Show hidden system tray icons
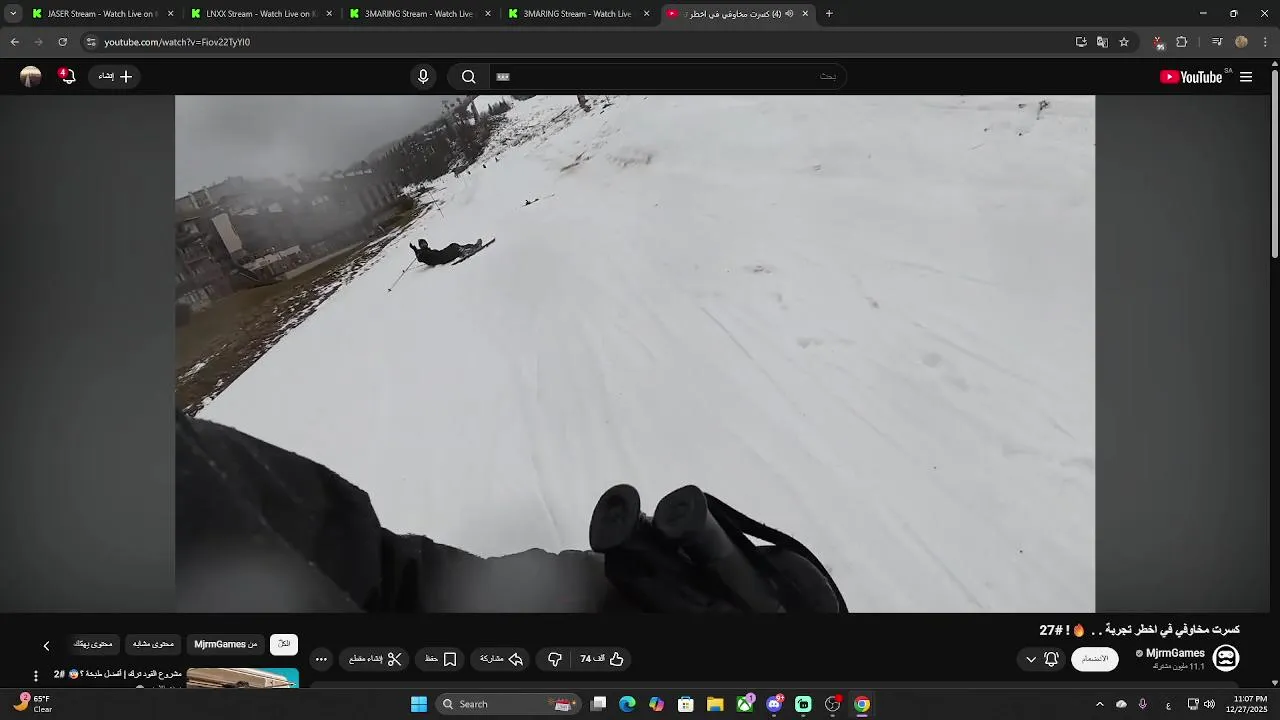This screenshot has width=1280, height=720. coord(1100,704)
